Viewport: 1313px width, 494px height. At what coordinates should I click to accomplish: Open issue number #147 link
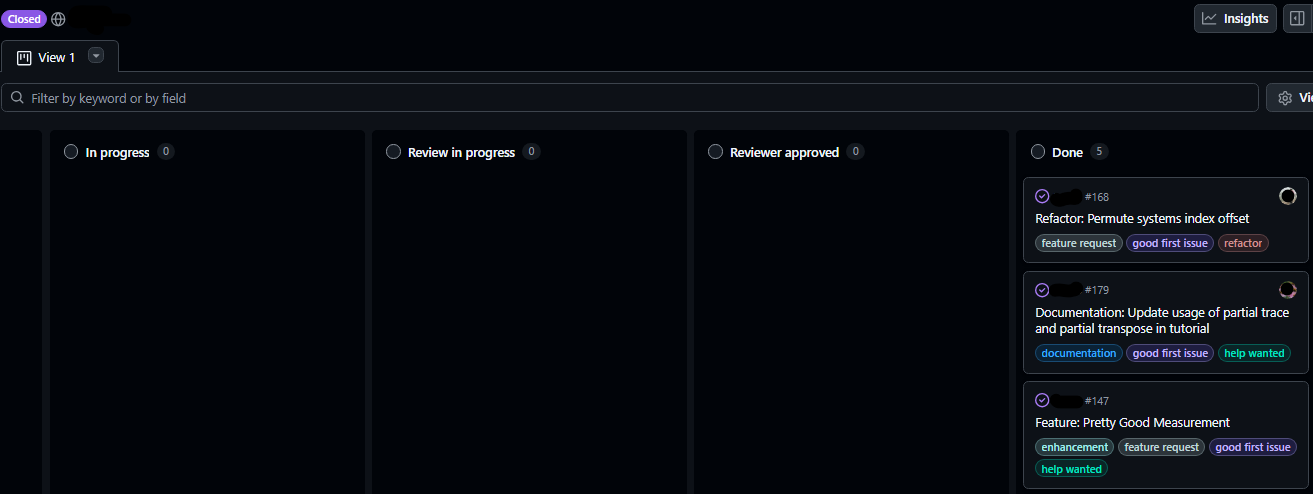click(1097, 401)
